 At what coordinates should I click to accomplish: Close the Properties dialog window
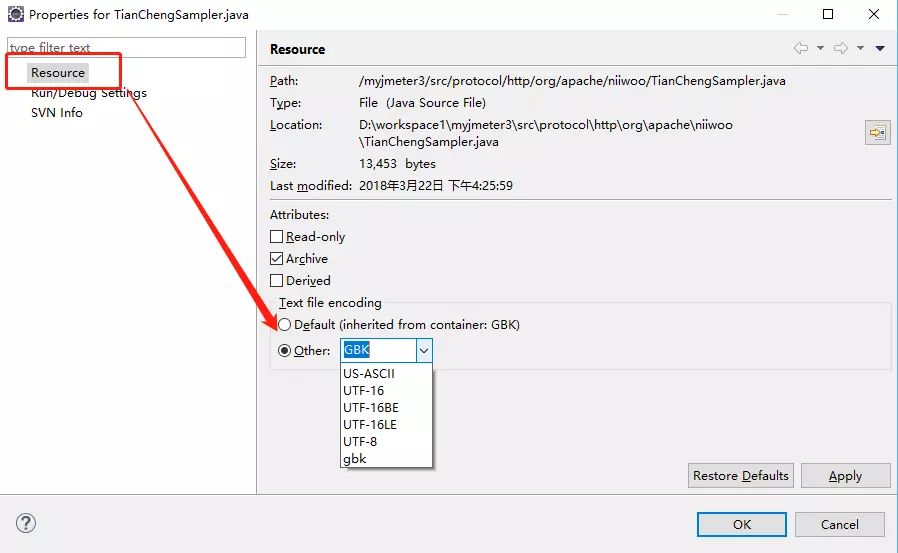873,14
